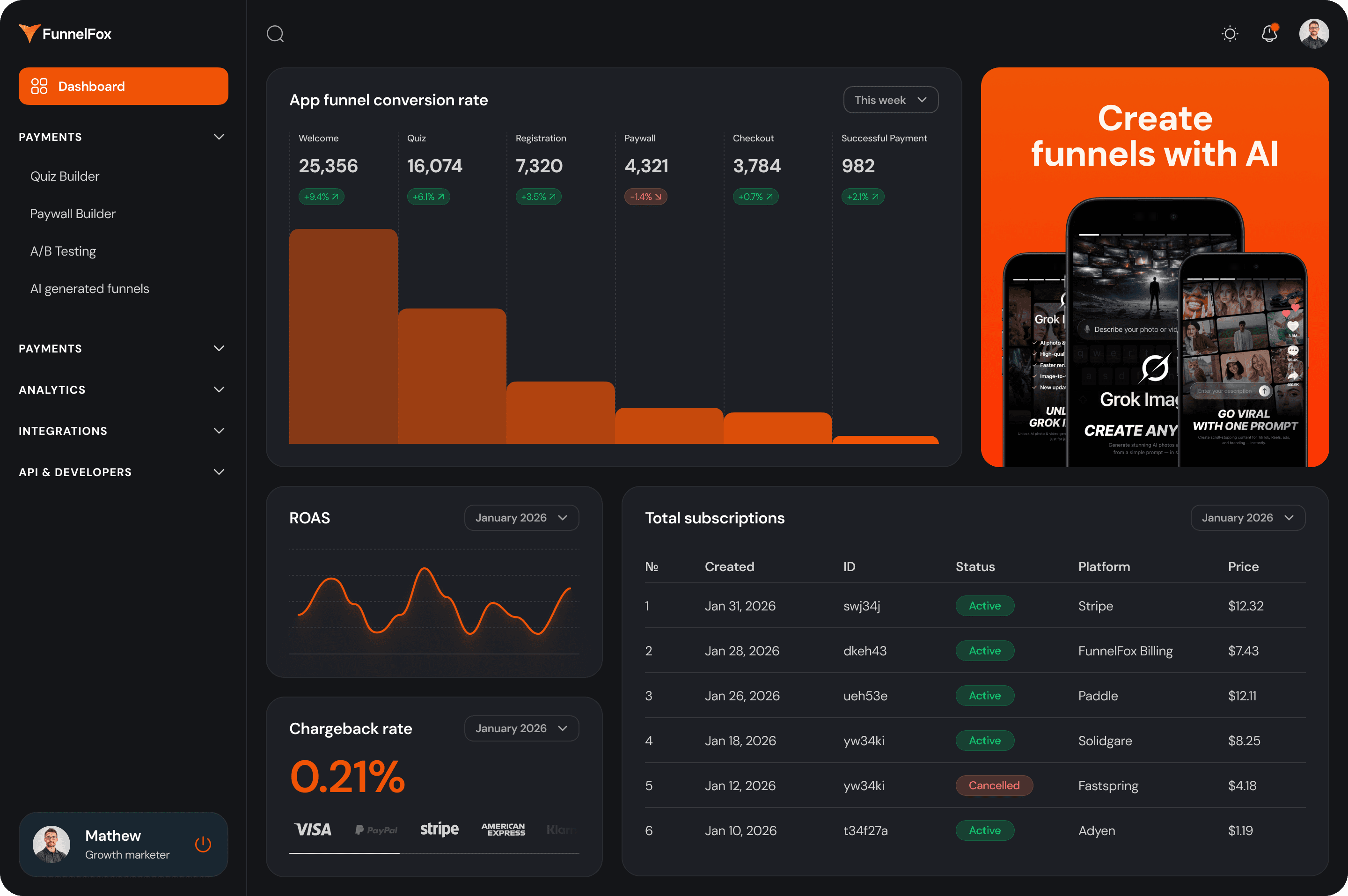
Task: Expand the INTEGRATIONS section
Action: coord(123,431)
